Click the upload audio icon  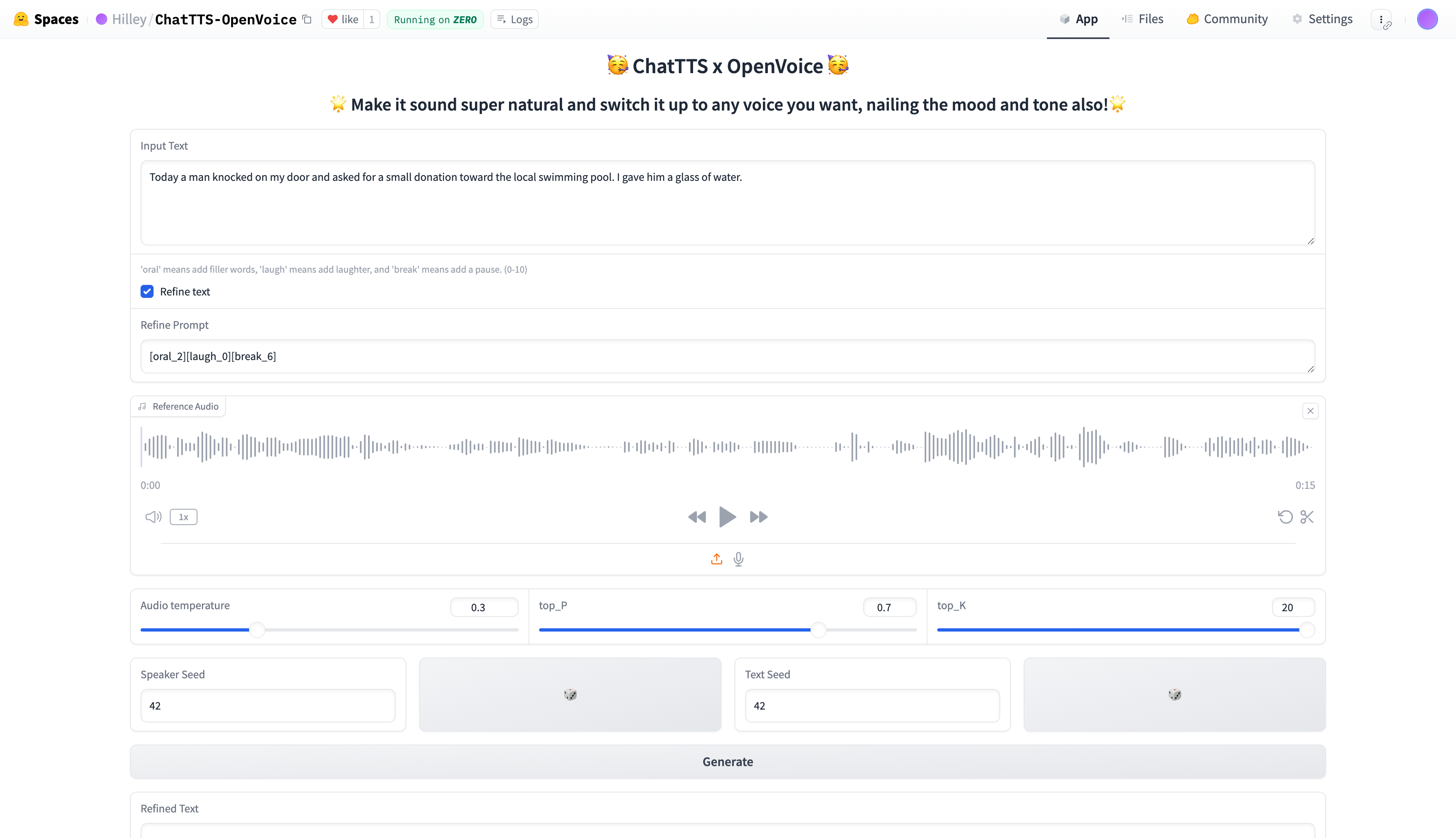[x=716, y=559]
